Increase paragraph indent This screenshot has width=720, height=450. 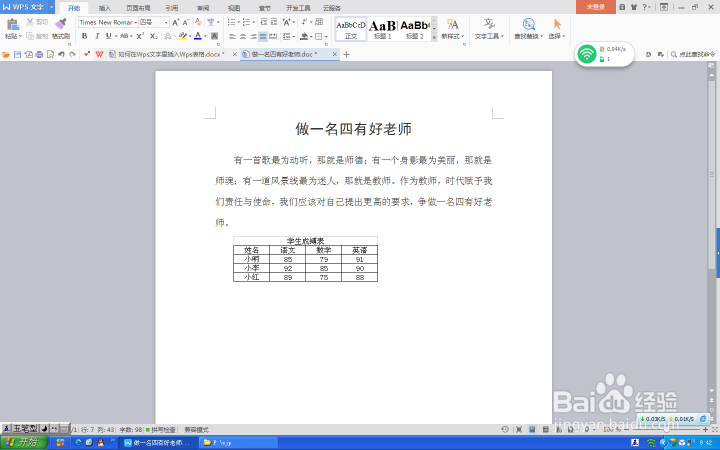coord(274,22)
